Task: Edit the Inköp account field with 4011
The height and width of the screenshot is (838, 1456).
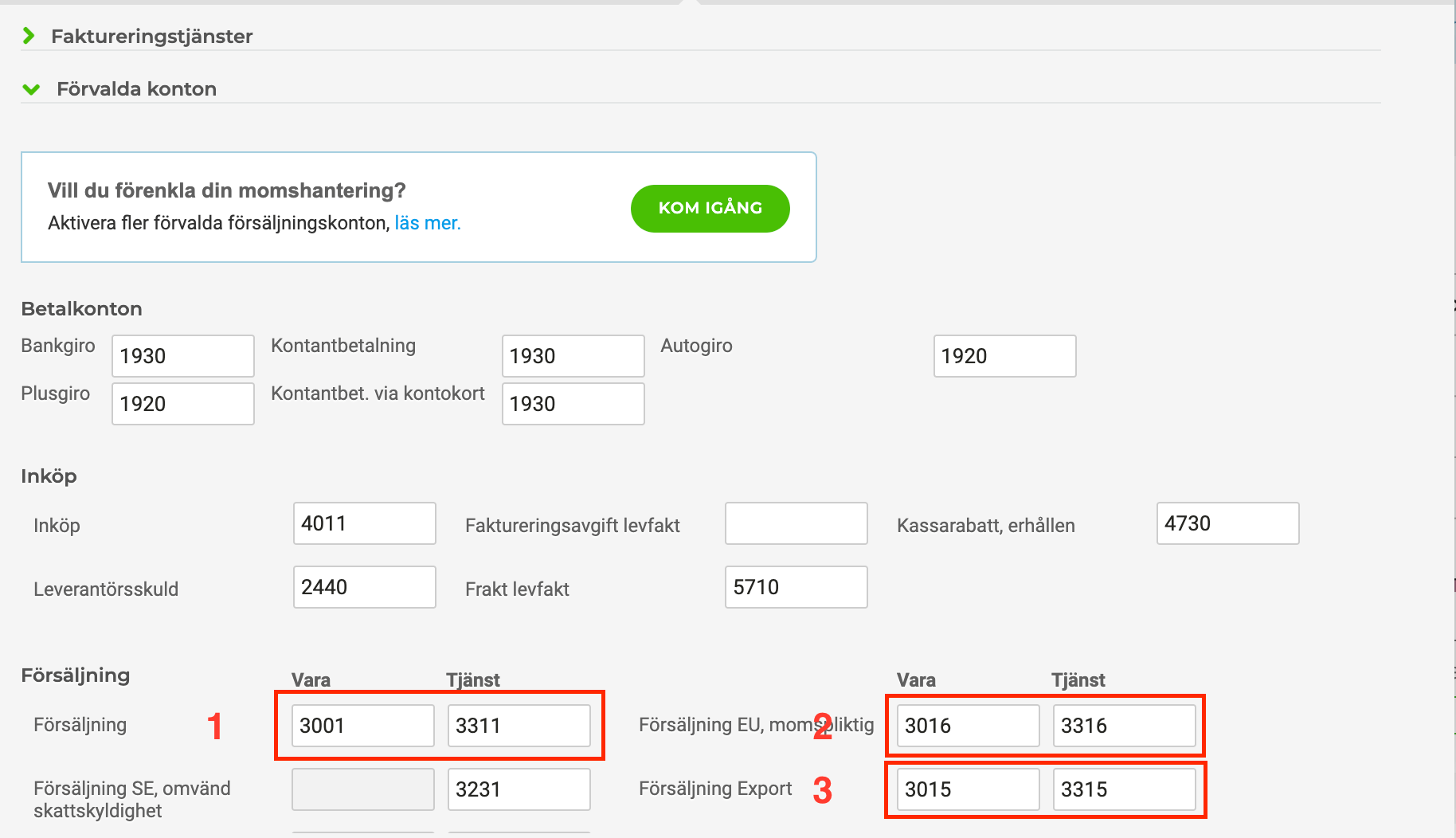Action: [x=363, y=523]
